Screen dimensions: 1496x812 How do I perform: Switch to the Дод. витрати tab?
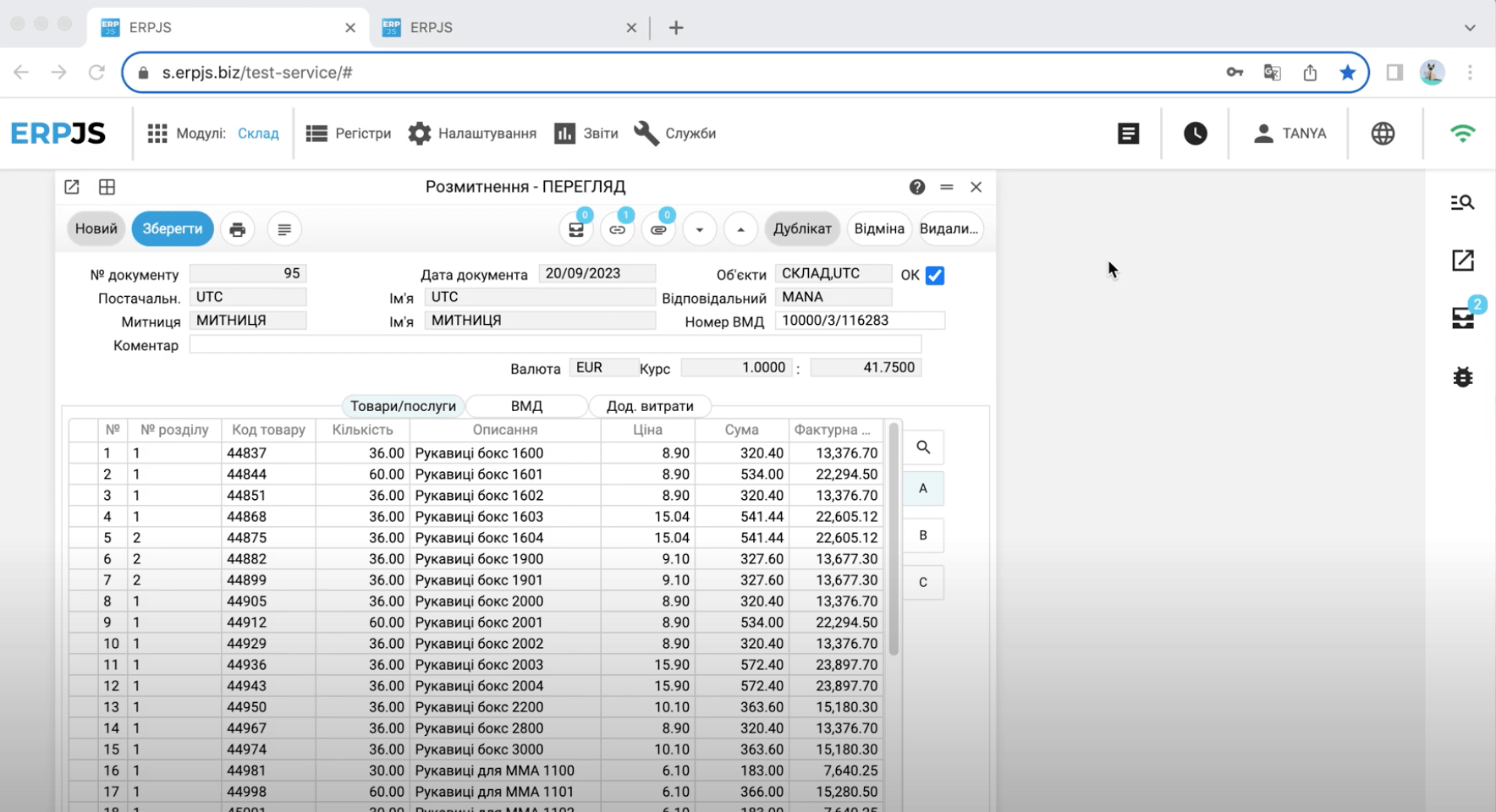click(650, 406)
